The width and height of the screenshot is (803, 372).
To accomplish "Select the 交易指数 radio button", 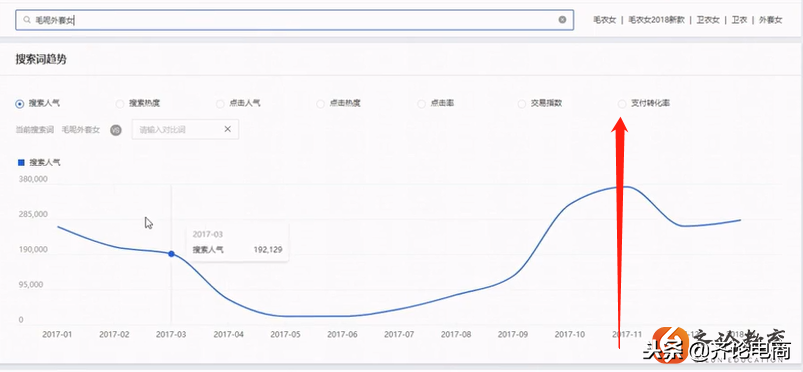I will [x=521, y=104].
